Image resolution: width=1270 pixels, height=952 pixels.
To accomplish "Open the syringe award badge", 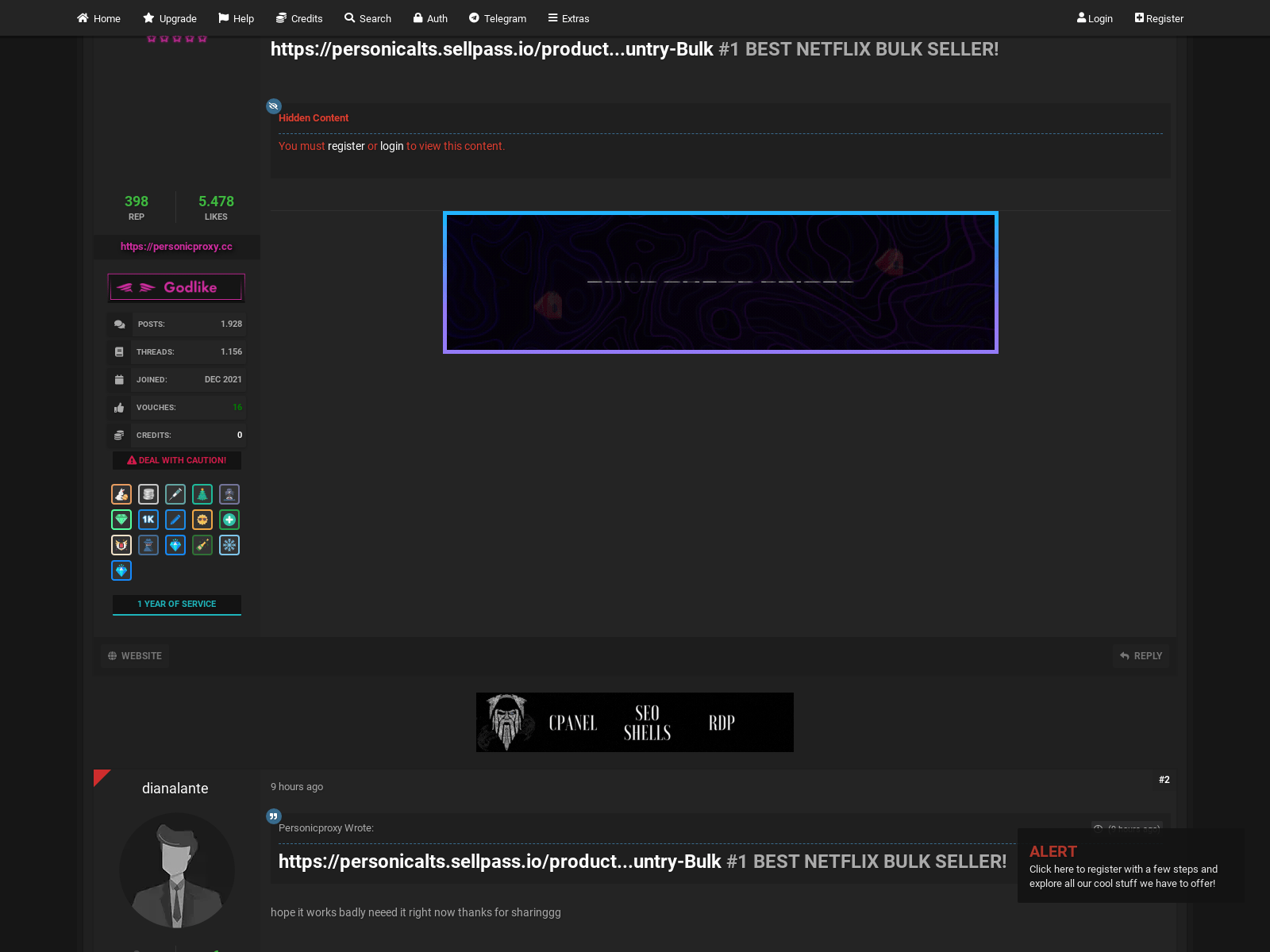I will 175,494.
